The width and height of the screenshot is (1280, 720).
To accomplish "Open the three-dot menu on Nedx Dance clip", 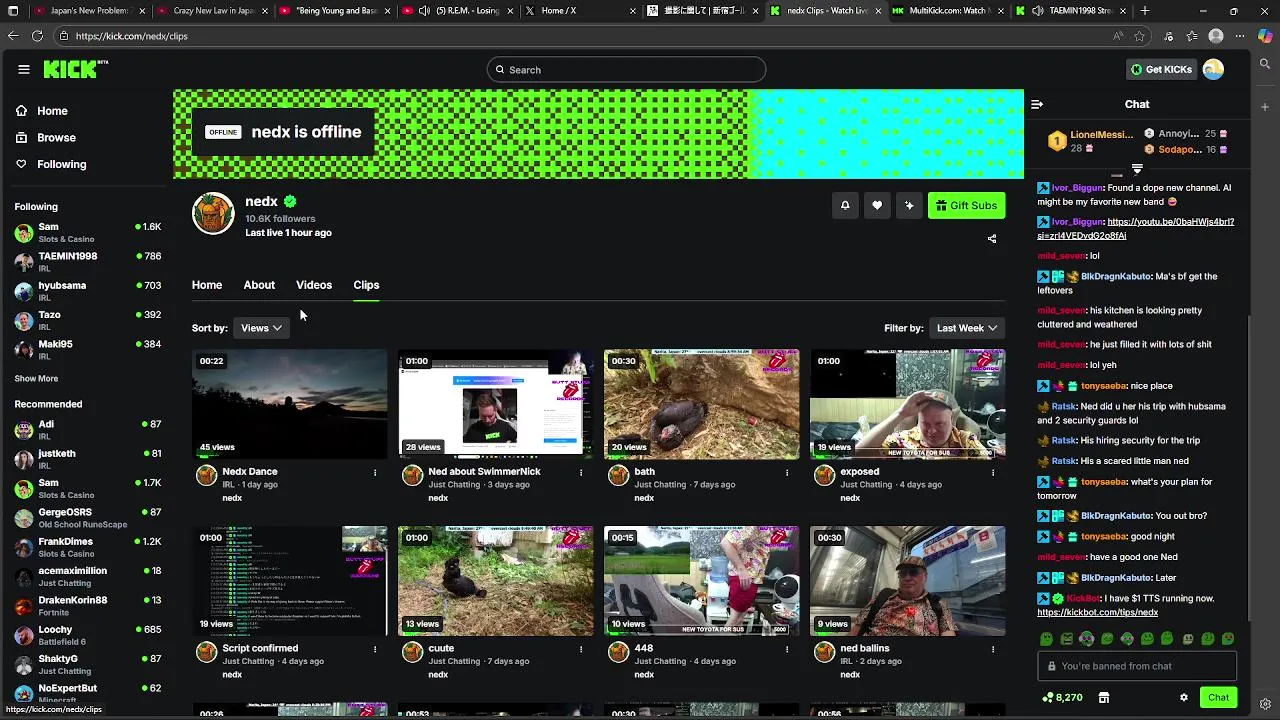I will (x=375, y=472).
